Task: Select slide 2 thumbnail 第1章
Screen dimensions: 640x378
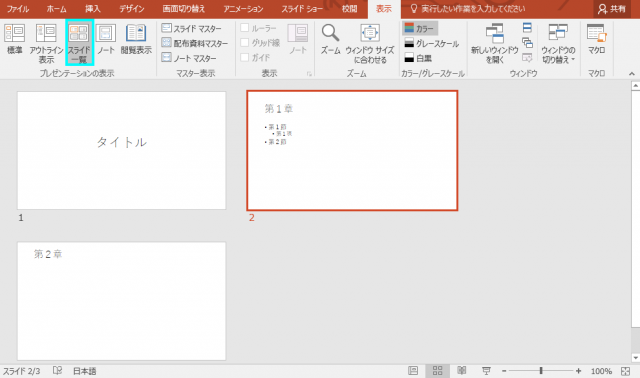Action: coord(352,151)
